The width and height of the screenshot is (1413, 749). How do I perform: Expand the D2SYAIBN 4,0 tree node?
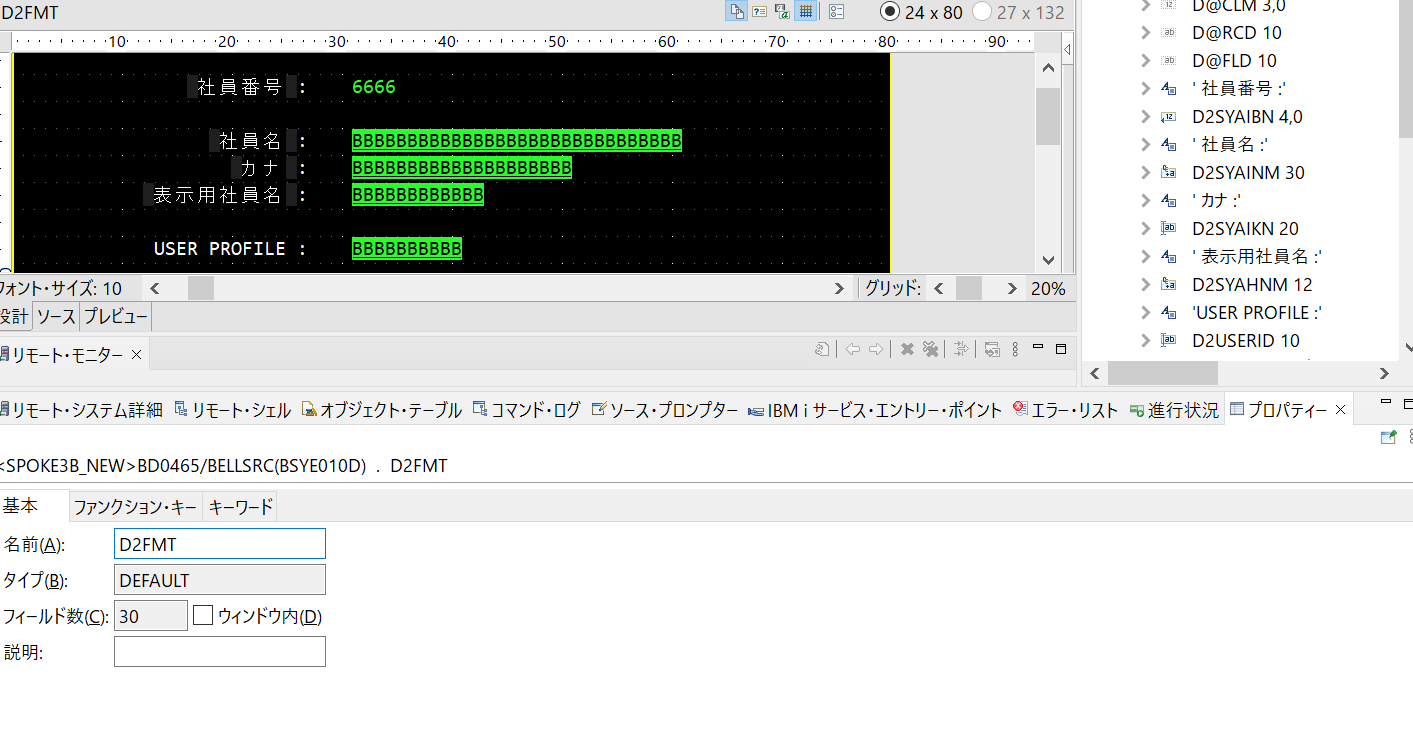click(x=1146, y=117)
